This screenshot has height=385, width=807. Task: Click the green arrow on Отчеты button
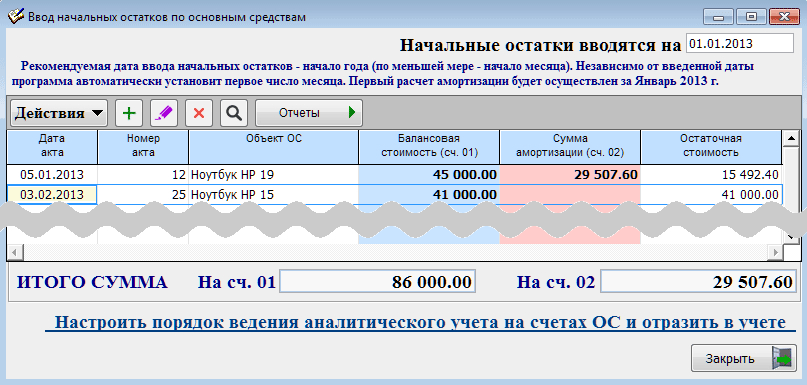(x=352, y=113)
